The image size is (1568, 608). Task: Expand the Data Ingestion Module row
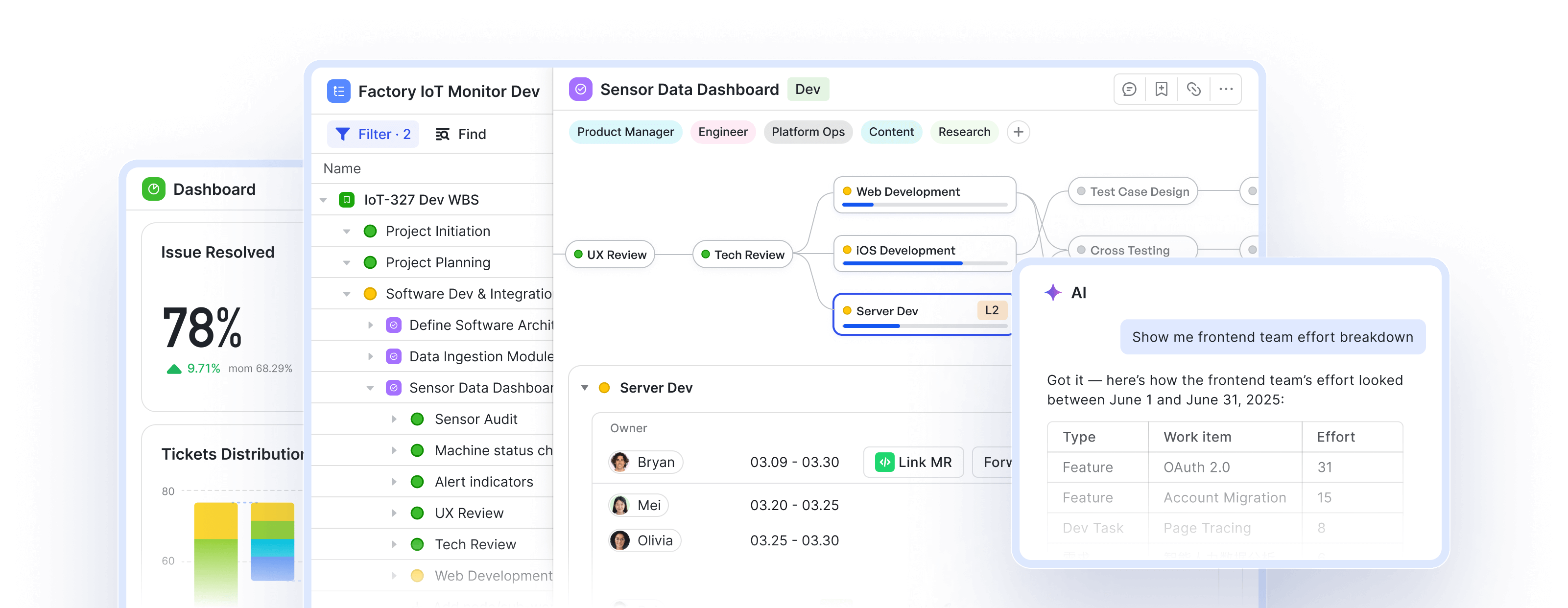(x=370, y=357)
